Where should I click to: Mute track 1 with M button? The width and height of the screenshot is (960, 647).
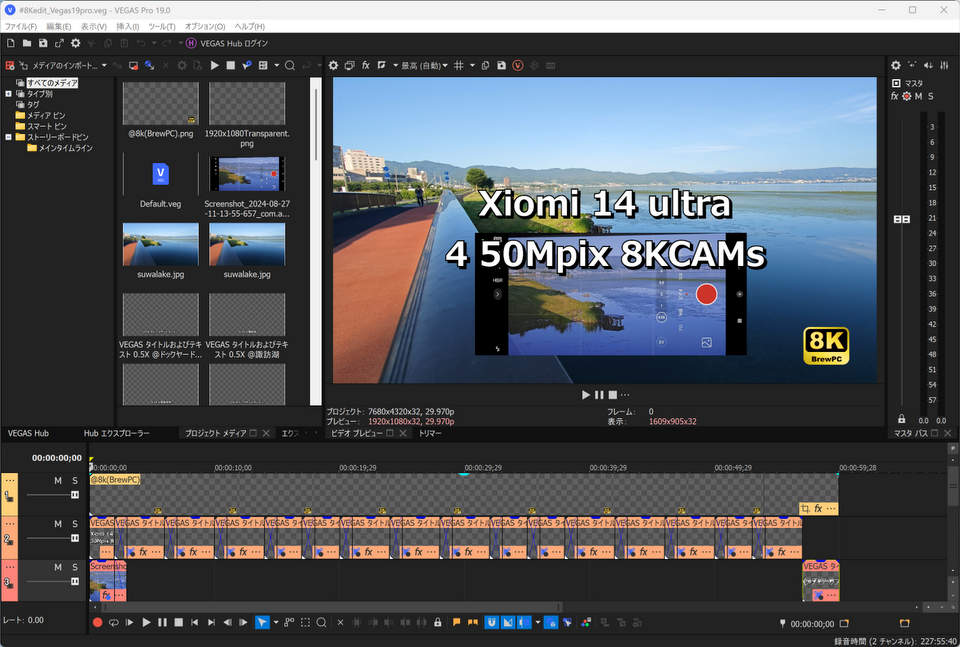(58, 481)
